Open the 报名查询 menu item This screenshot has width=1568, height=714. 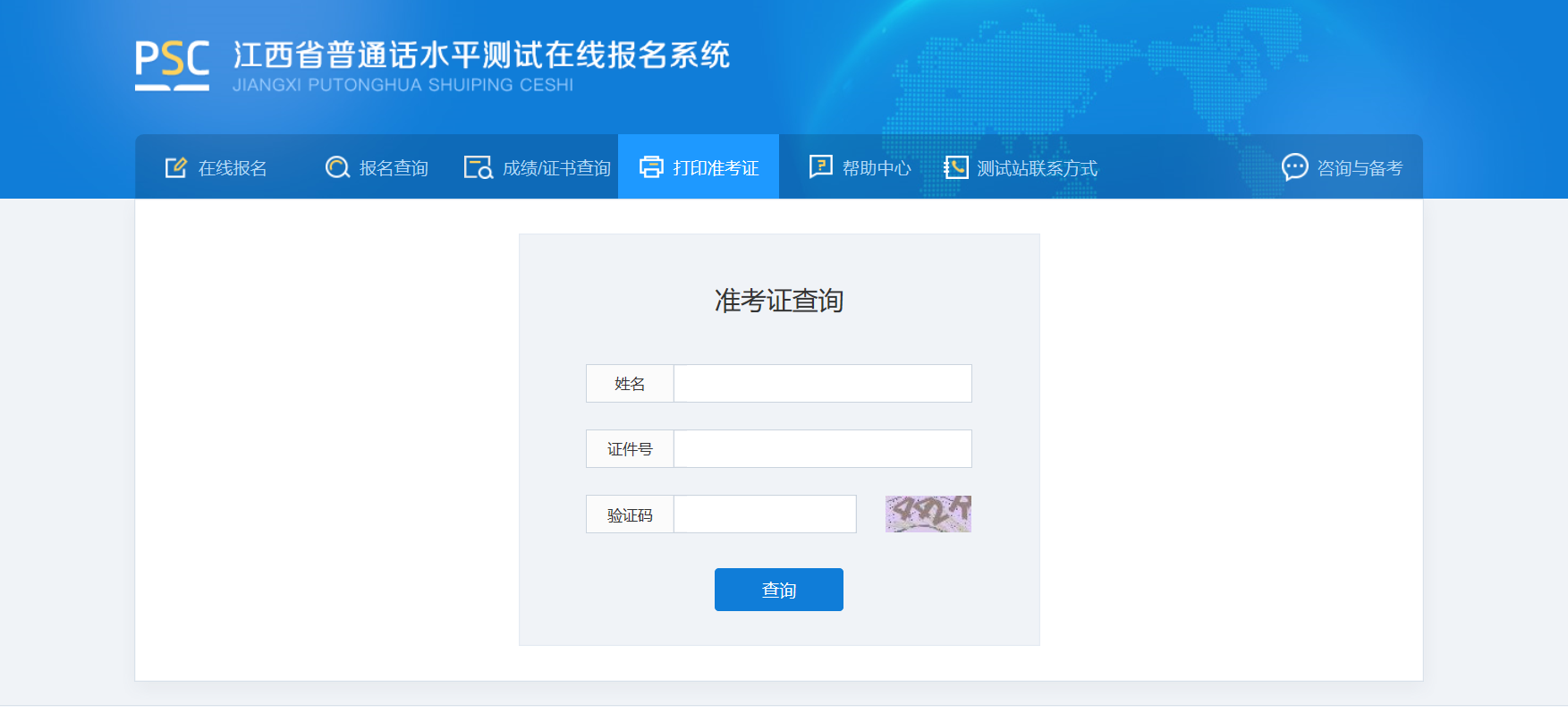point(377,167)
